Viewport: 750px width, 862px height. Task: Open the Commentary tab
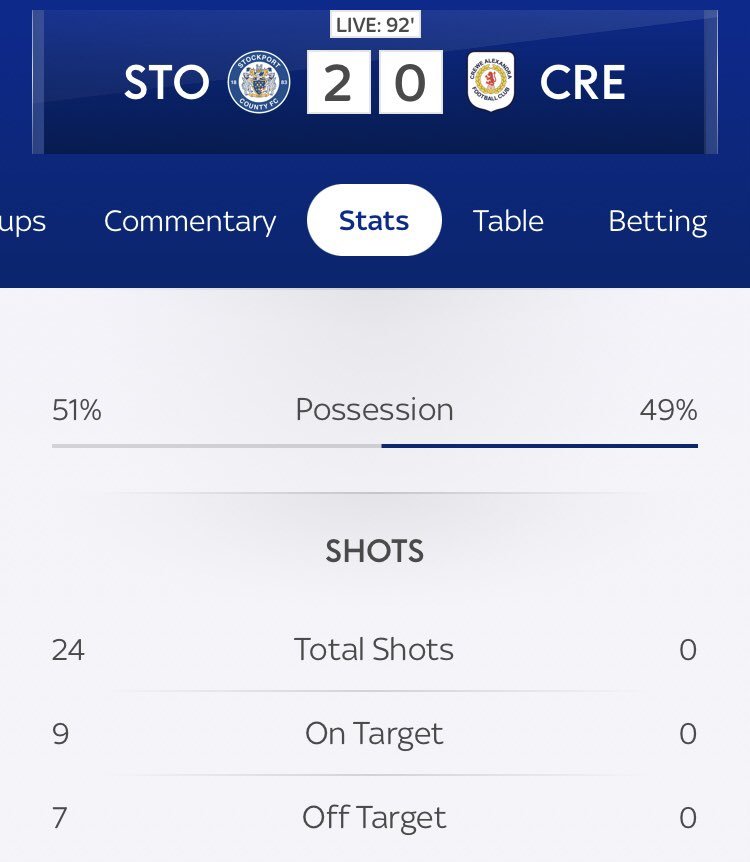[190, 221]
